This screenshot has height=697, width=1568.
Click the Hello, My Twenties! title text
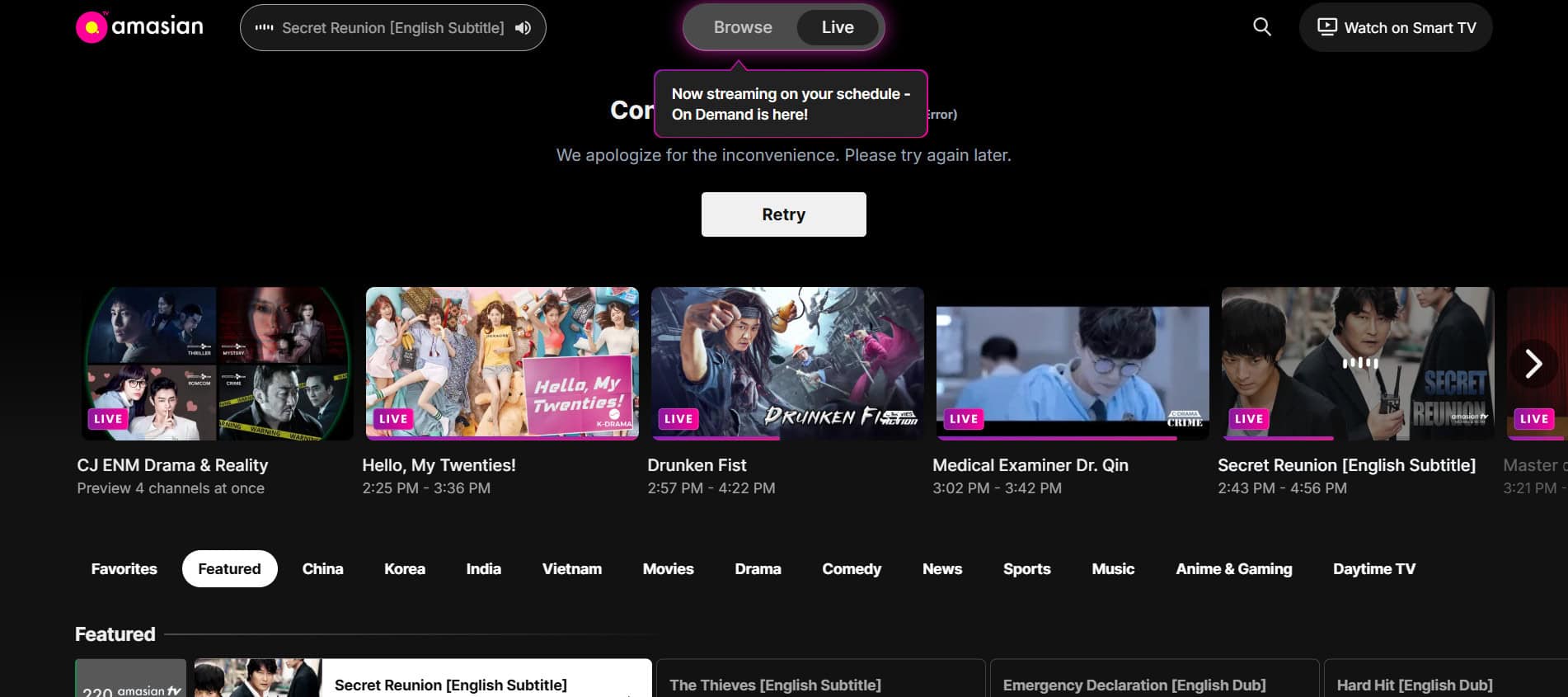point(439,465)
